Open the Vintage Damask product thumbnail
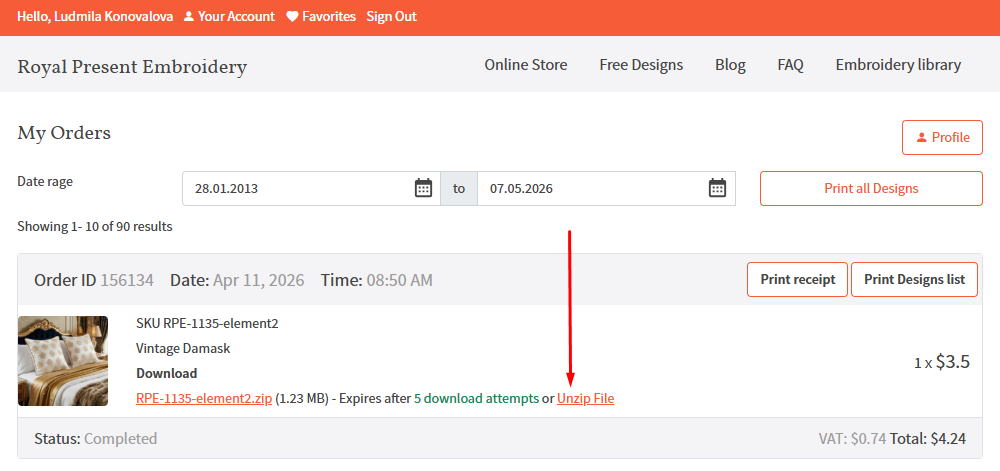 [62, 361]
